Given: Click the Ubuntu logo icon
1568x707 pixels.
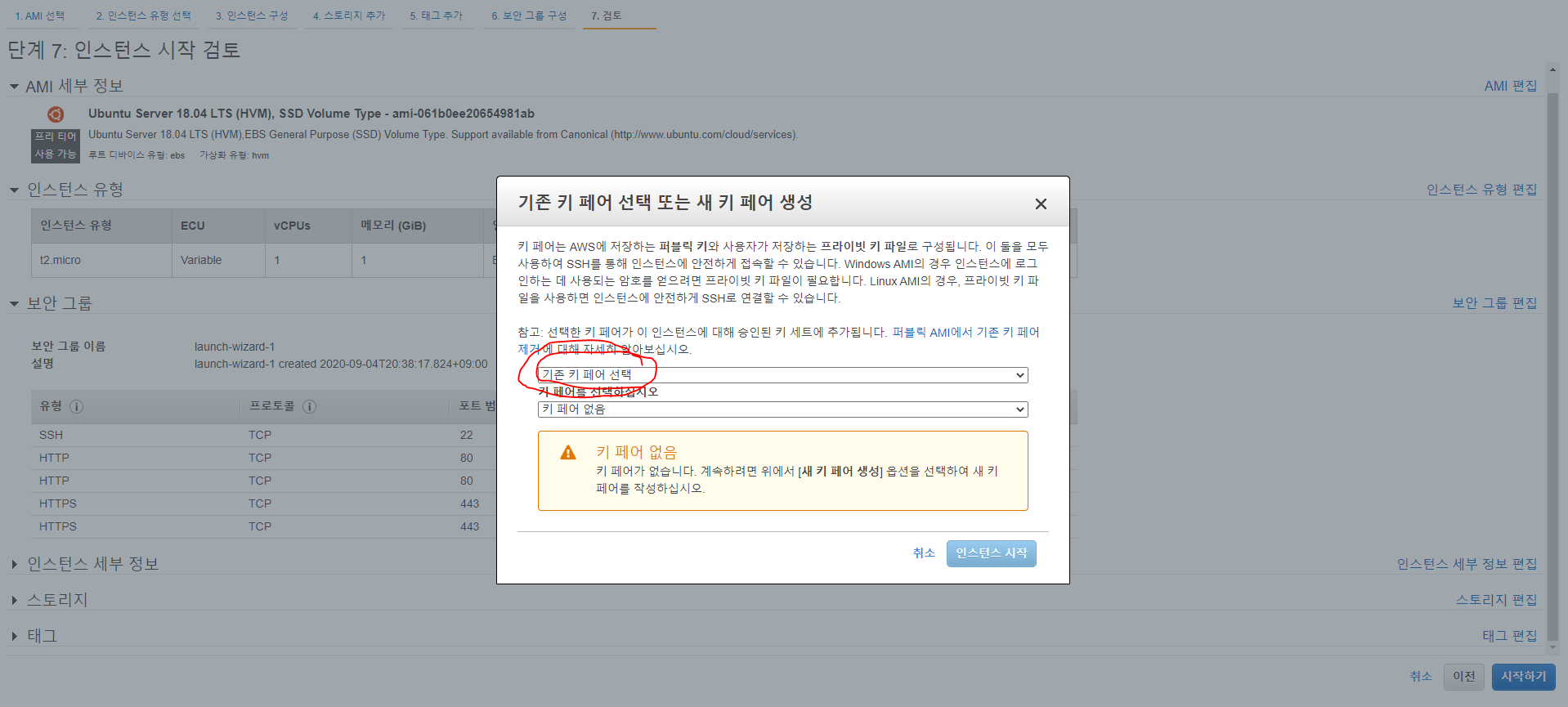Looking at the screenshot, I should (x=56, y=114).
